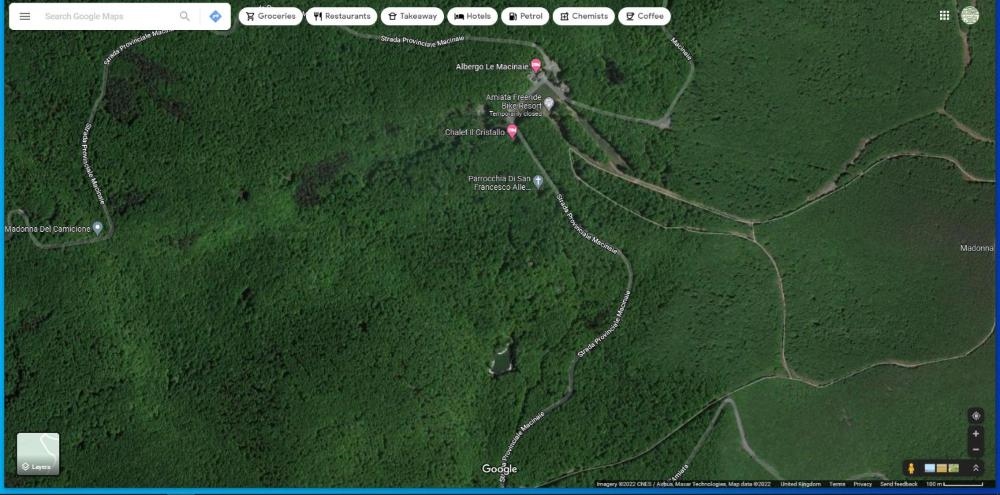
Task: Toggle Street View Pegman
Action: point(911,468)
